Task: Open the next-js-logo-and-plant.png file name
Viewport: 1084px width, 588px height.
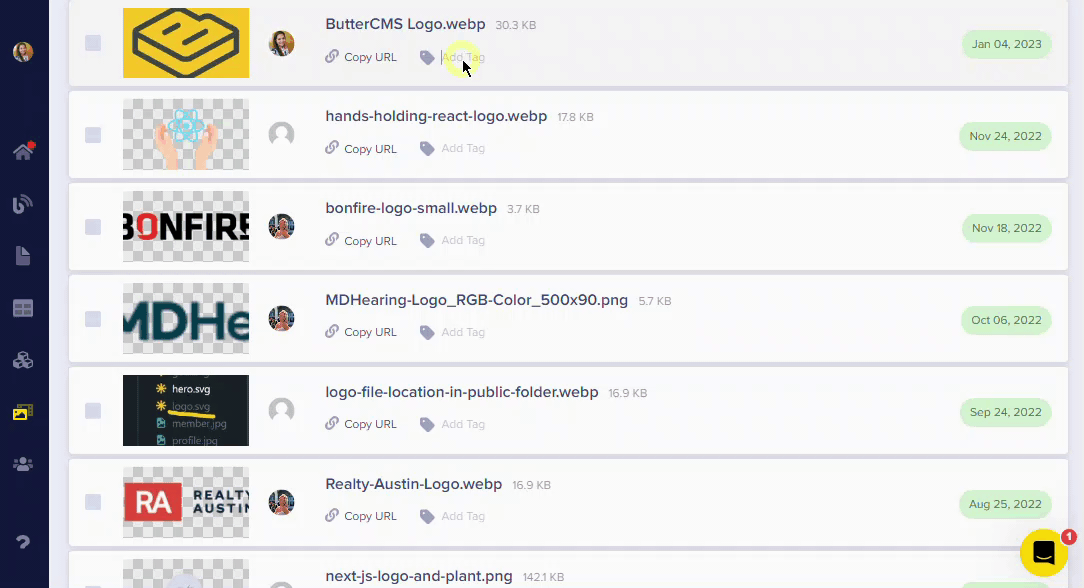Action: (x=419, y=576)
